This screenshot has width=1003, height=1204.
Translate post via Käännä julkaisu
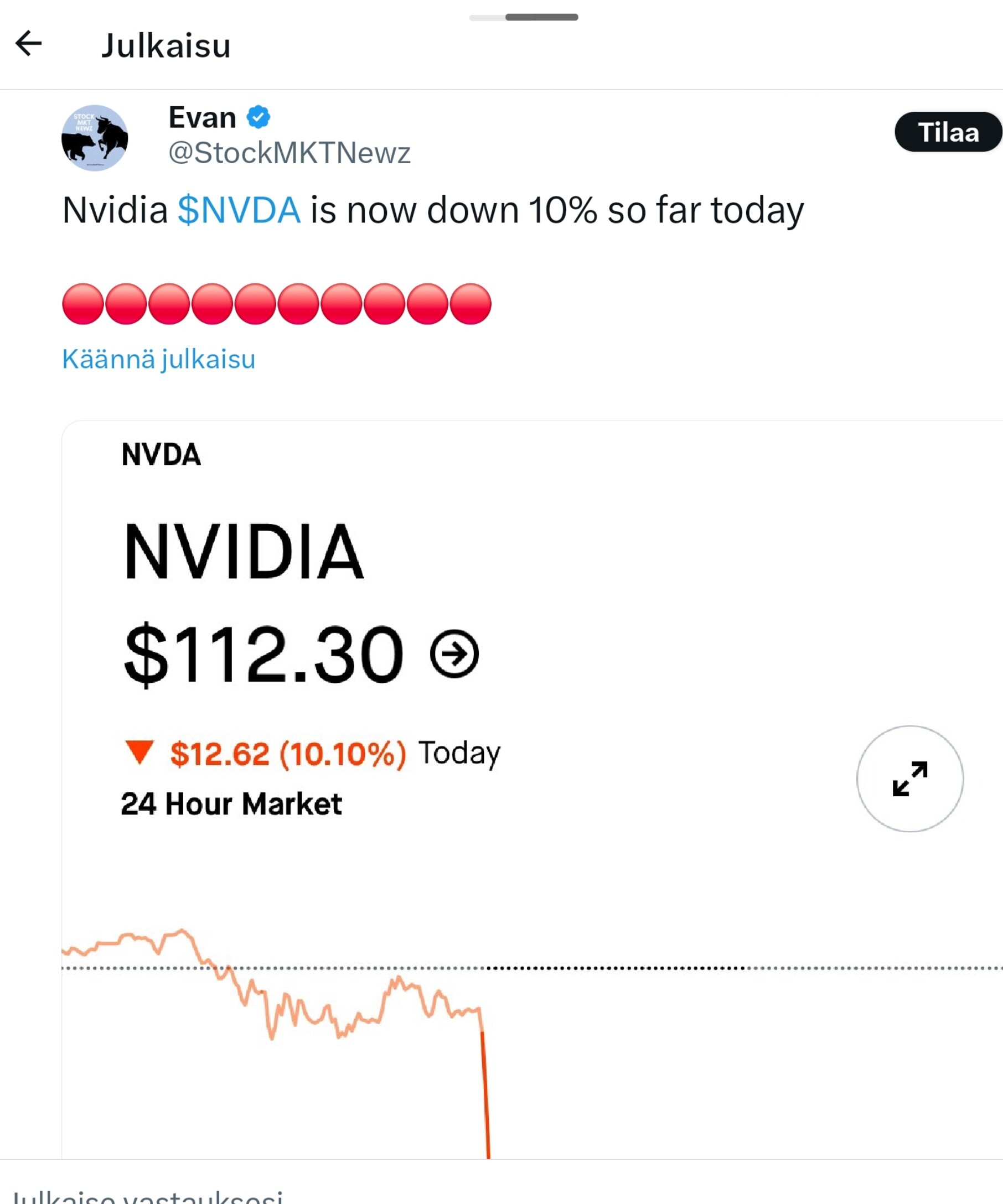(158, 360)
